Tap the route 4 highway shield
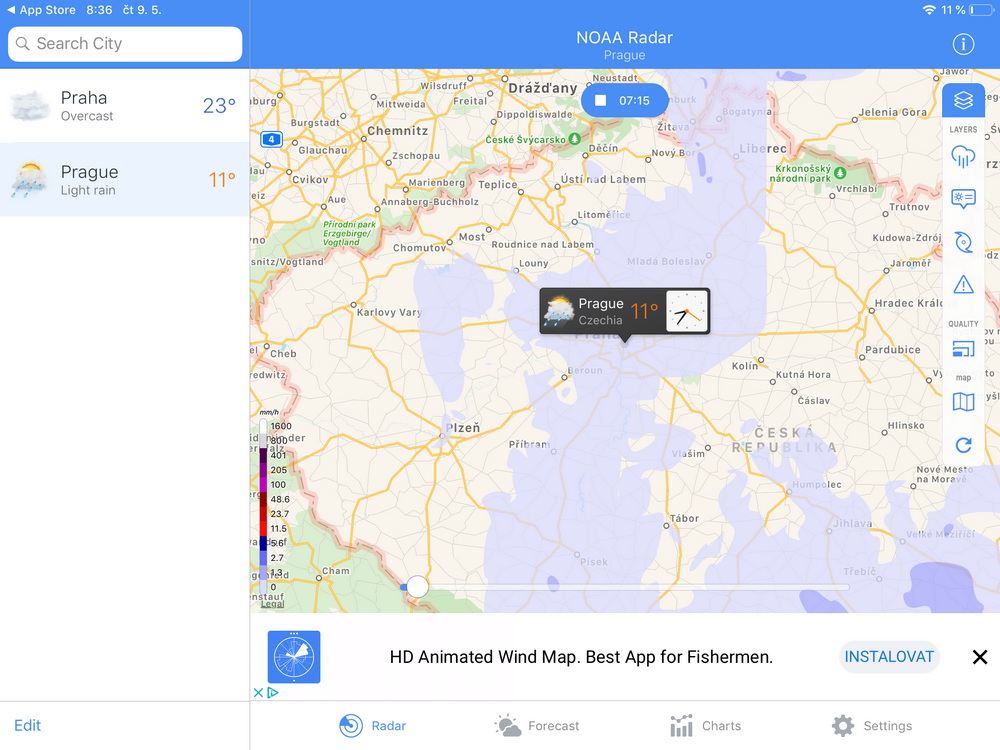This screenshot has height=750, width=1000. (271, 139)
